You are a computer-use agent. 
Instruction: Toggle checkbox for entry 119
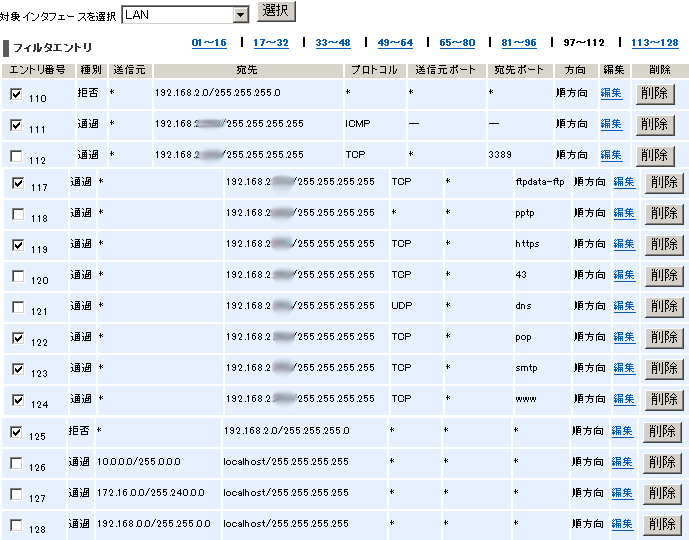18,244
